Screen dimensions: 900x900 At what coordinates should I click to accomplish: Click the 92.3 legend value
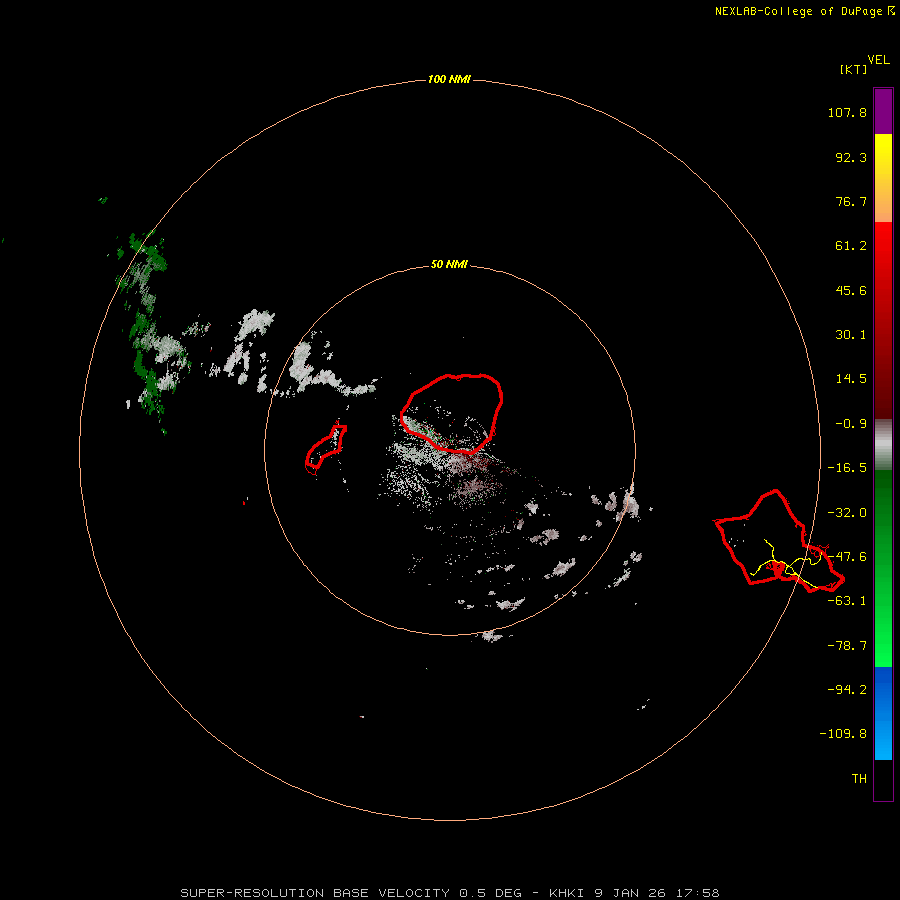[x=851, y=157]
